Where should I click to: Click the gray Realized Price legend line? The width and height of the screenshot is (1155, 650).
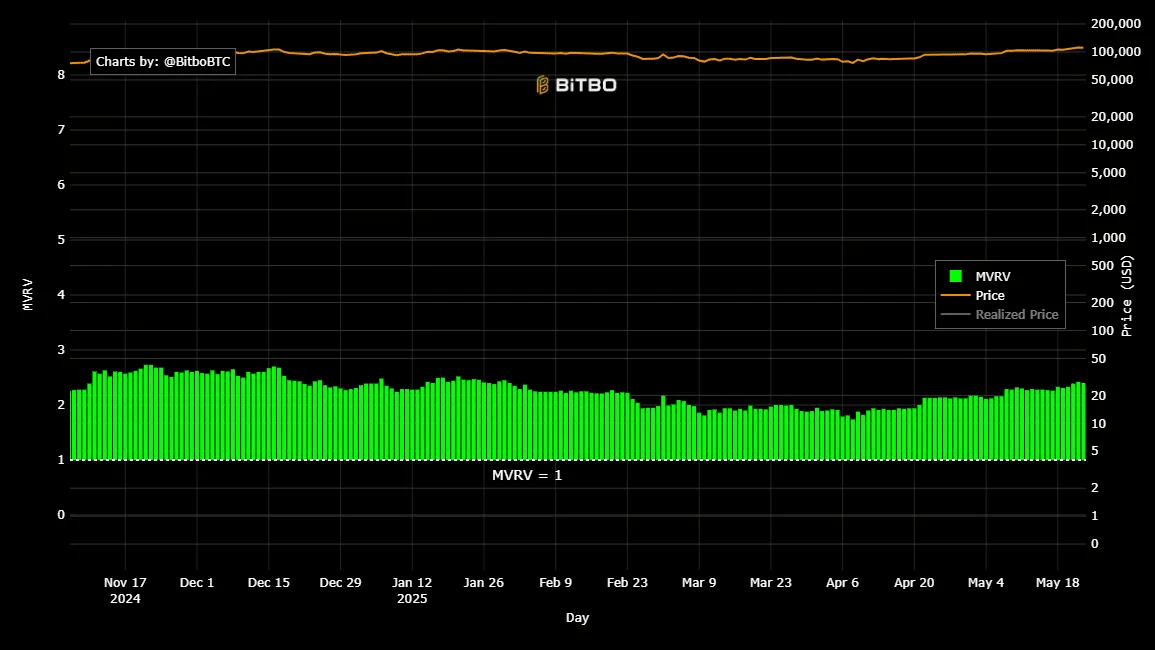955,315
